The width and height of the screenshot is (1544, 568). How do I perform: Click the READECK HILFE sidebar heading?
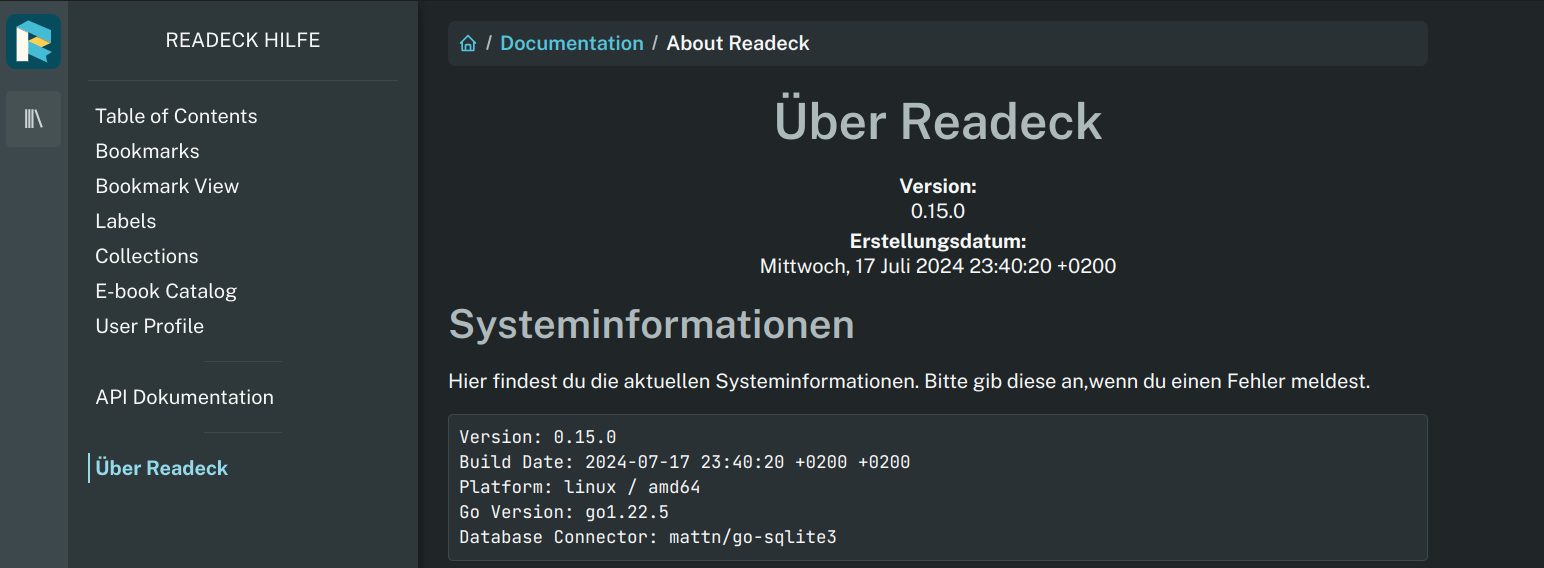[243, 40]
